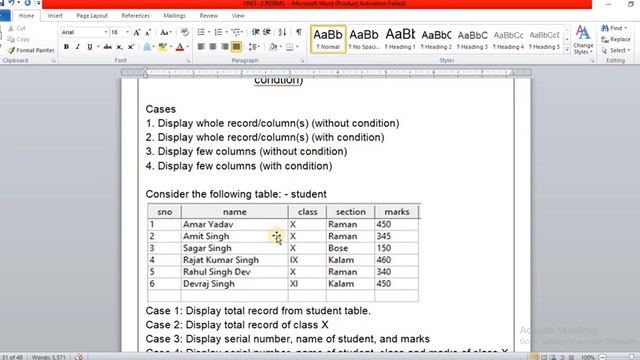Click Sort icon in Paragraph group

click(282, 32)
